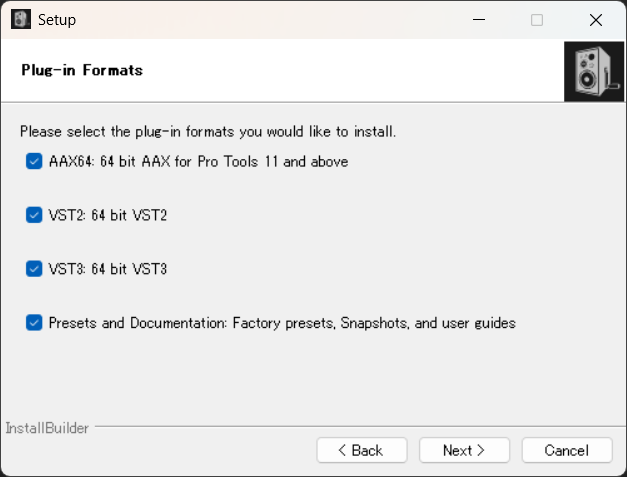Click the Setup title text
Screen dimensions: 627x477
[57, 19]
